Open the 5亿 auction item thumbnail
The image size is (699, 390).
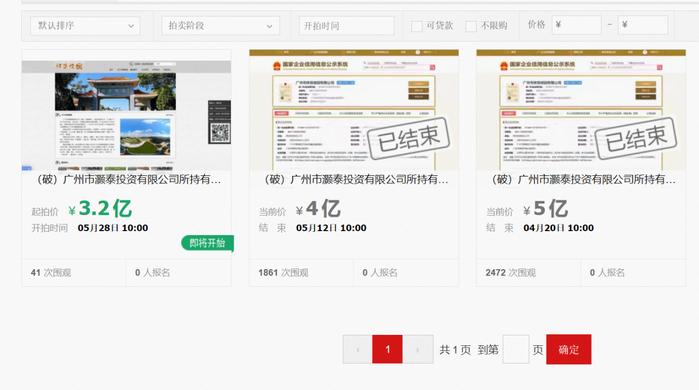pos(581,110)
